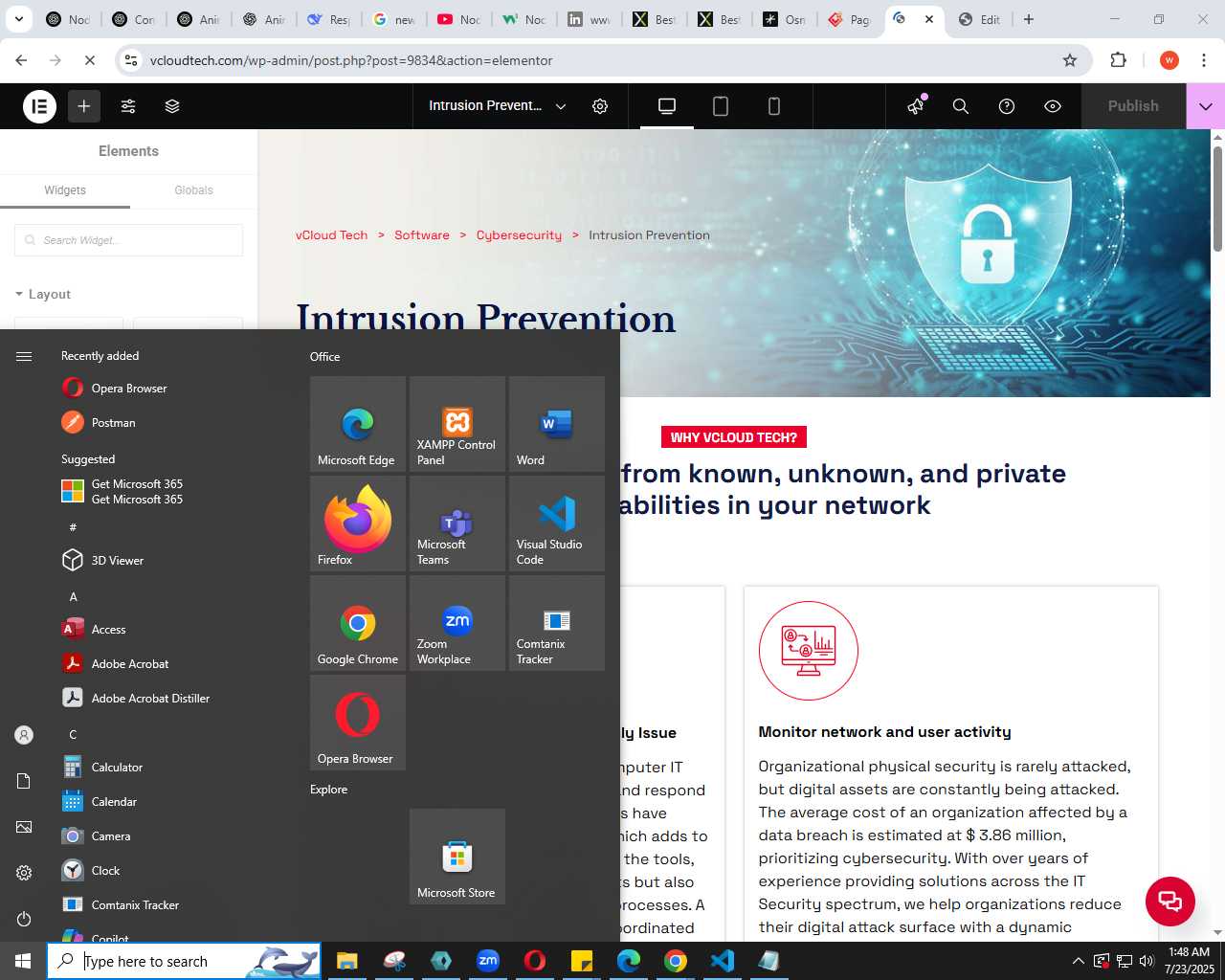The width and height of the screenshot is (1225, 980).
Task: Click the Microsoft Teams tile
Action: [457, 523]
